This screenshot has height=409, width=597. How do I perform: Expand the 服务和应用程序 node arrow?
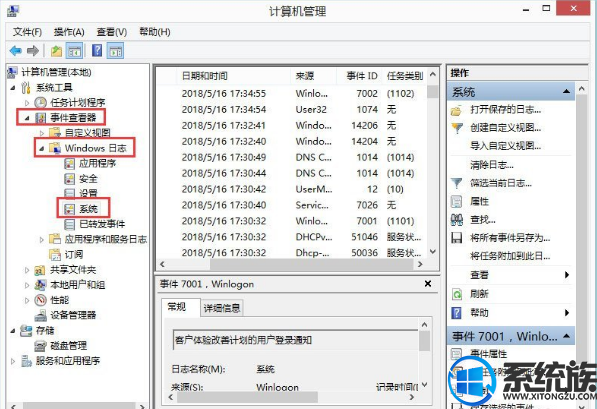[x=13, y=361]
